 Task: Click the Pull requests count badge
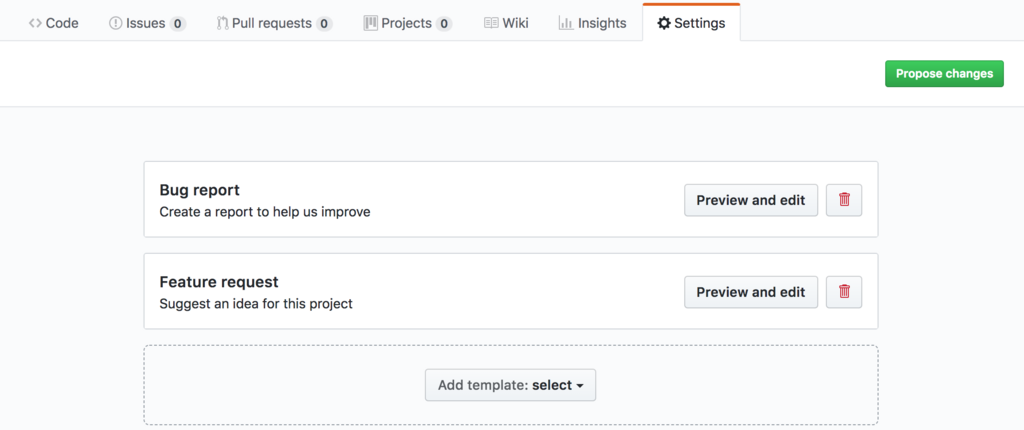click(x=324, y=23)
